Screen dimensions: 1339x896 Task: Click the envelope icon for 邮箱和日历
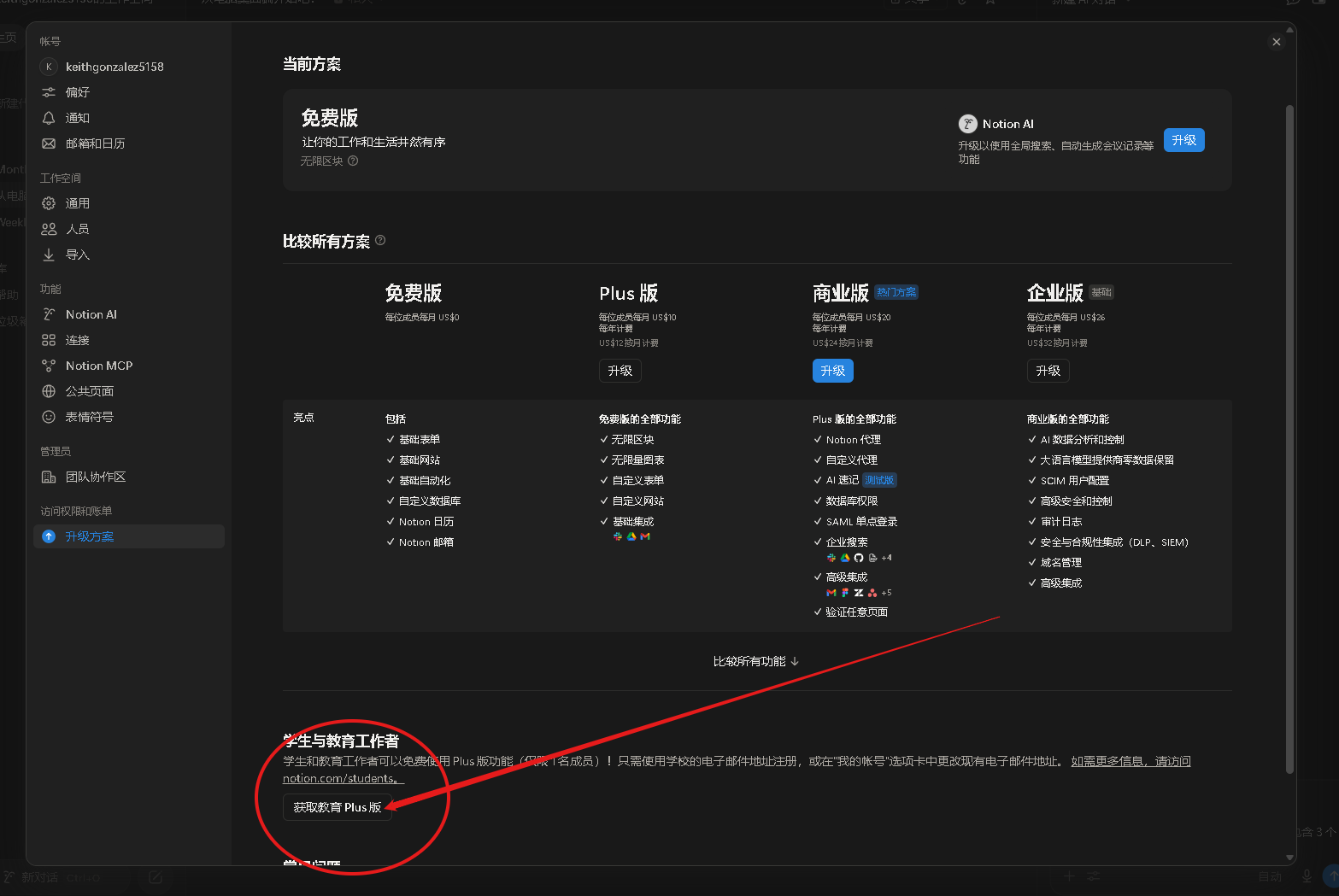49,143
